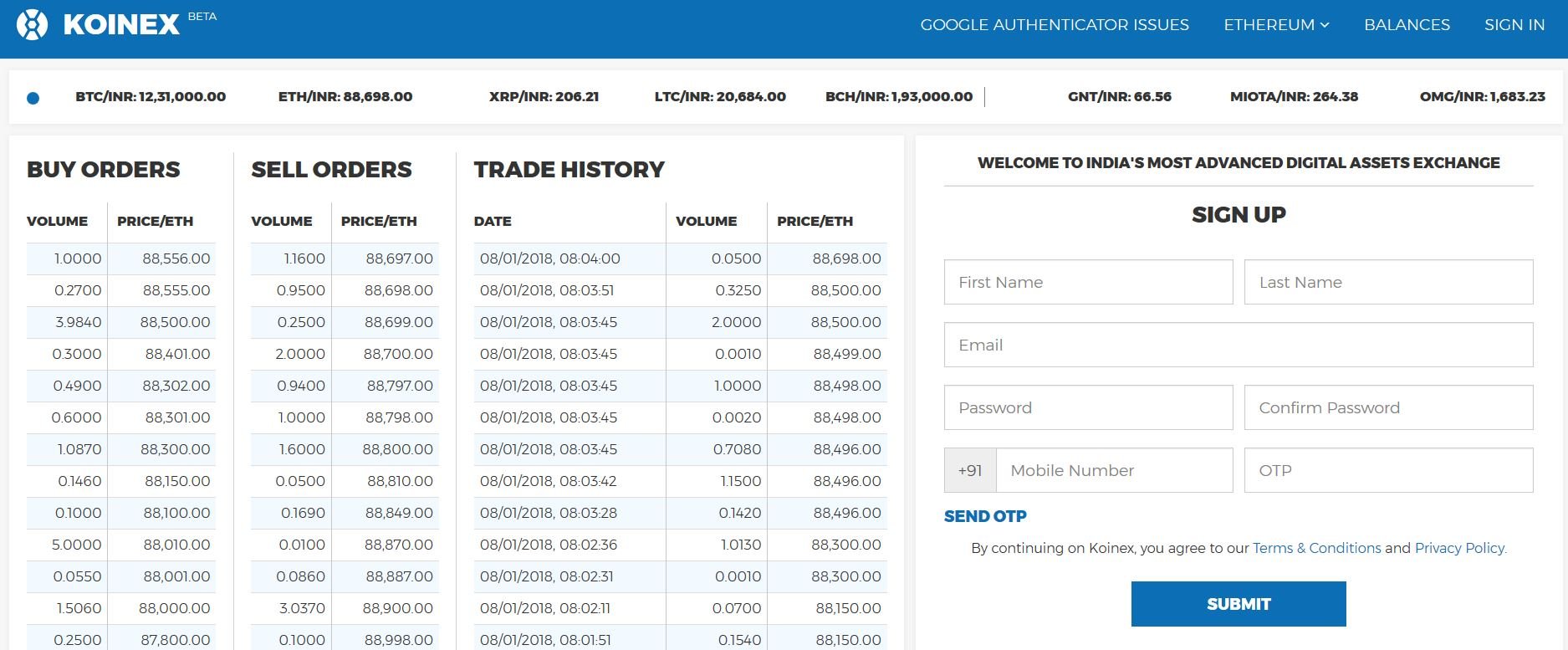Image resolution: width=1568 pixels, height=650 pixels.
Task: Click buy order price 88,150.00
Action: (x=177, y=481)
